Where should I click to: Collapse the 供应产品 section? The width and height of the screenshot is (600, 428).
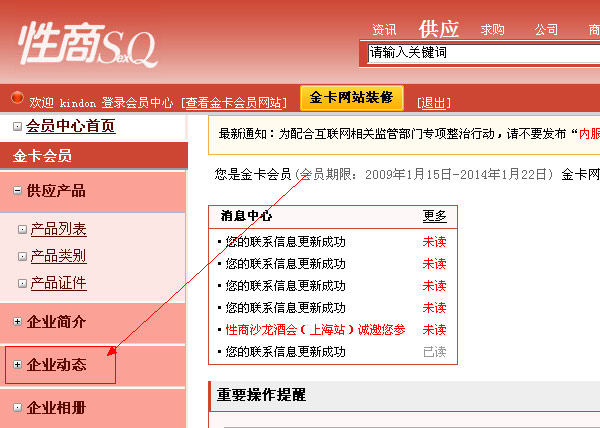tap(17, 190)
